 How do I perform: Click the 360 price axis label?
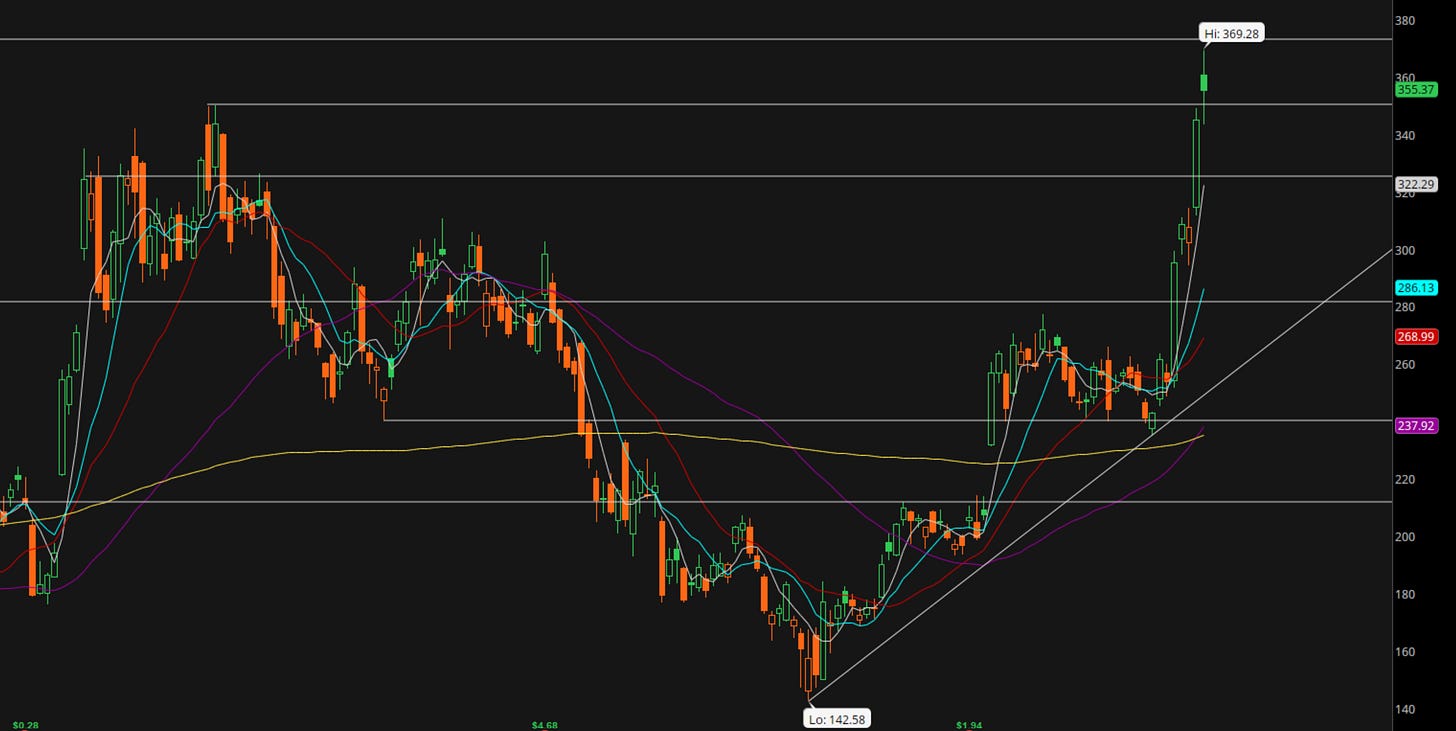click(1405, 78)
